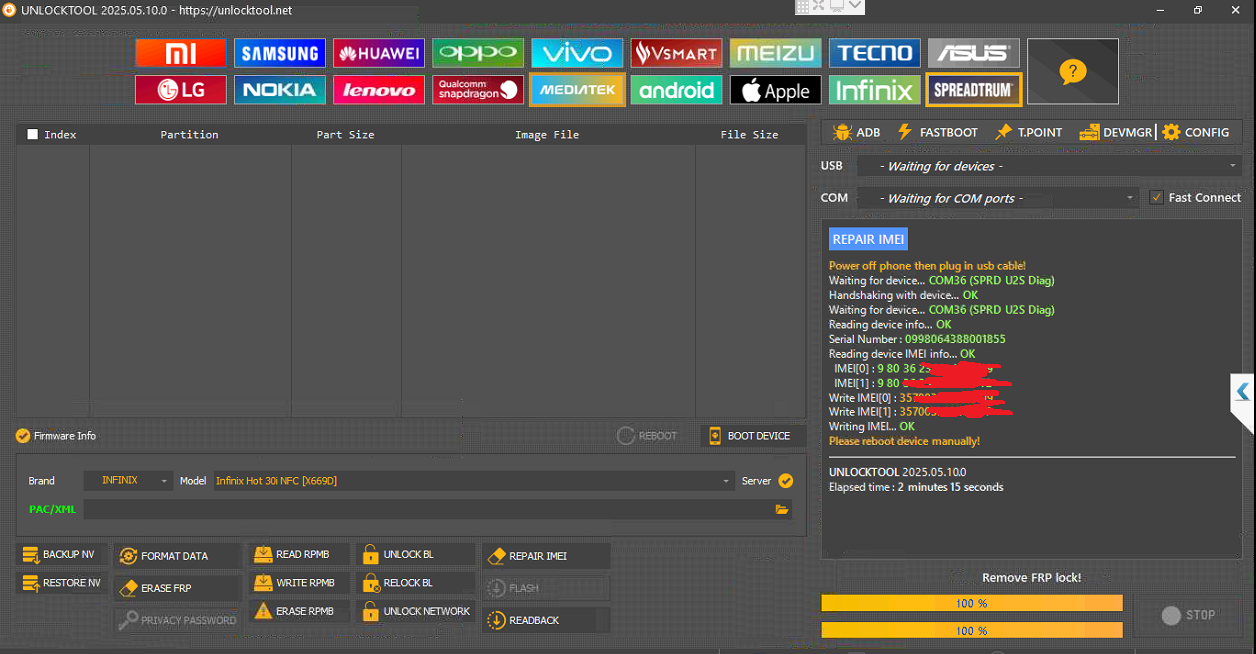
Task: Pick the Vivo brand logo
Action: pyautogui.click(x=577, y=53)
